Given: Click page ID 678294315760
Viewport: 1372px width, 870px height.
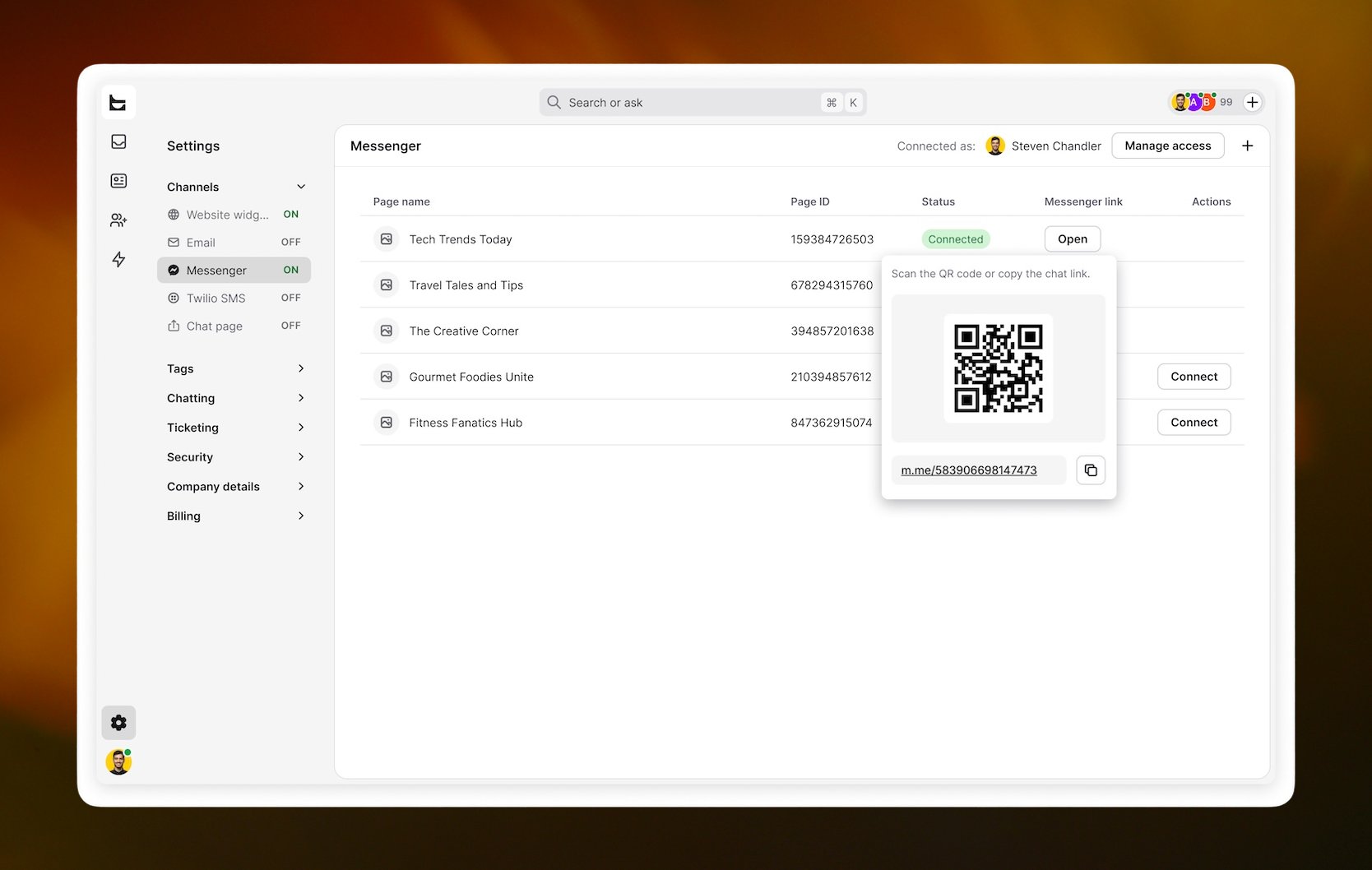Looking at the screenshot, I should (x=832, y=285).
